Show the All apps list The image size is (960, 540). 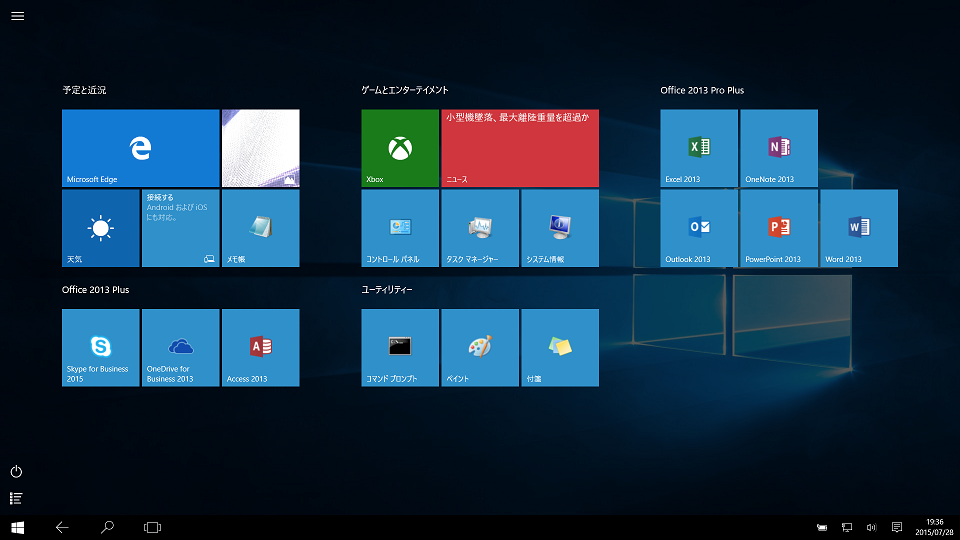coord(17,498)
